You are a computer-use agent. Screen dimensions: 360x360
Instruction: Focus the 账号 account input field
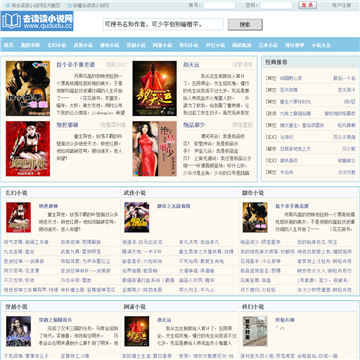tap(219, 5)
